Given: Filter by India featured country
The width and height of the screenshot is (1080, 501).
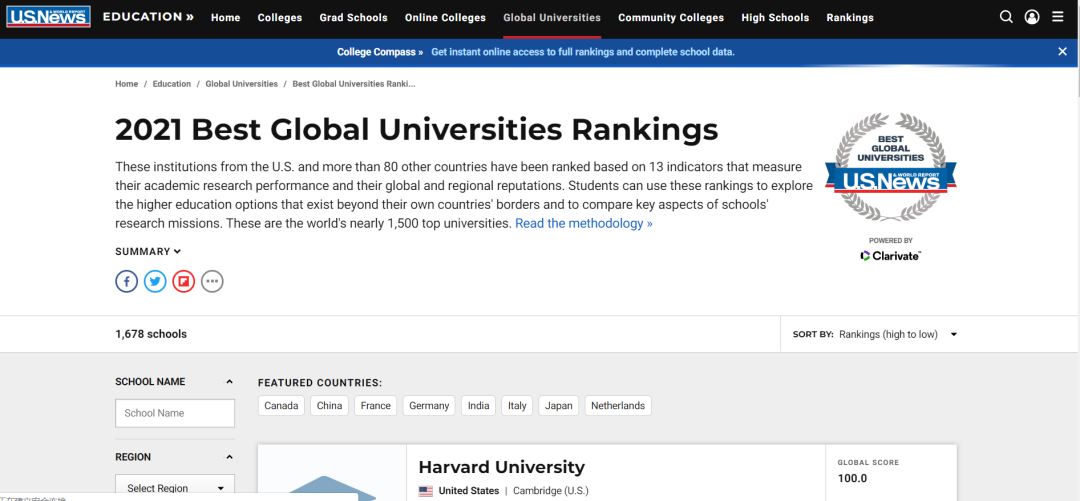Looking at the screenshot, I should [x=479, y=406].
